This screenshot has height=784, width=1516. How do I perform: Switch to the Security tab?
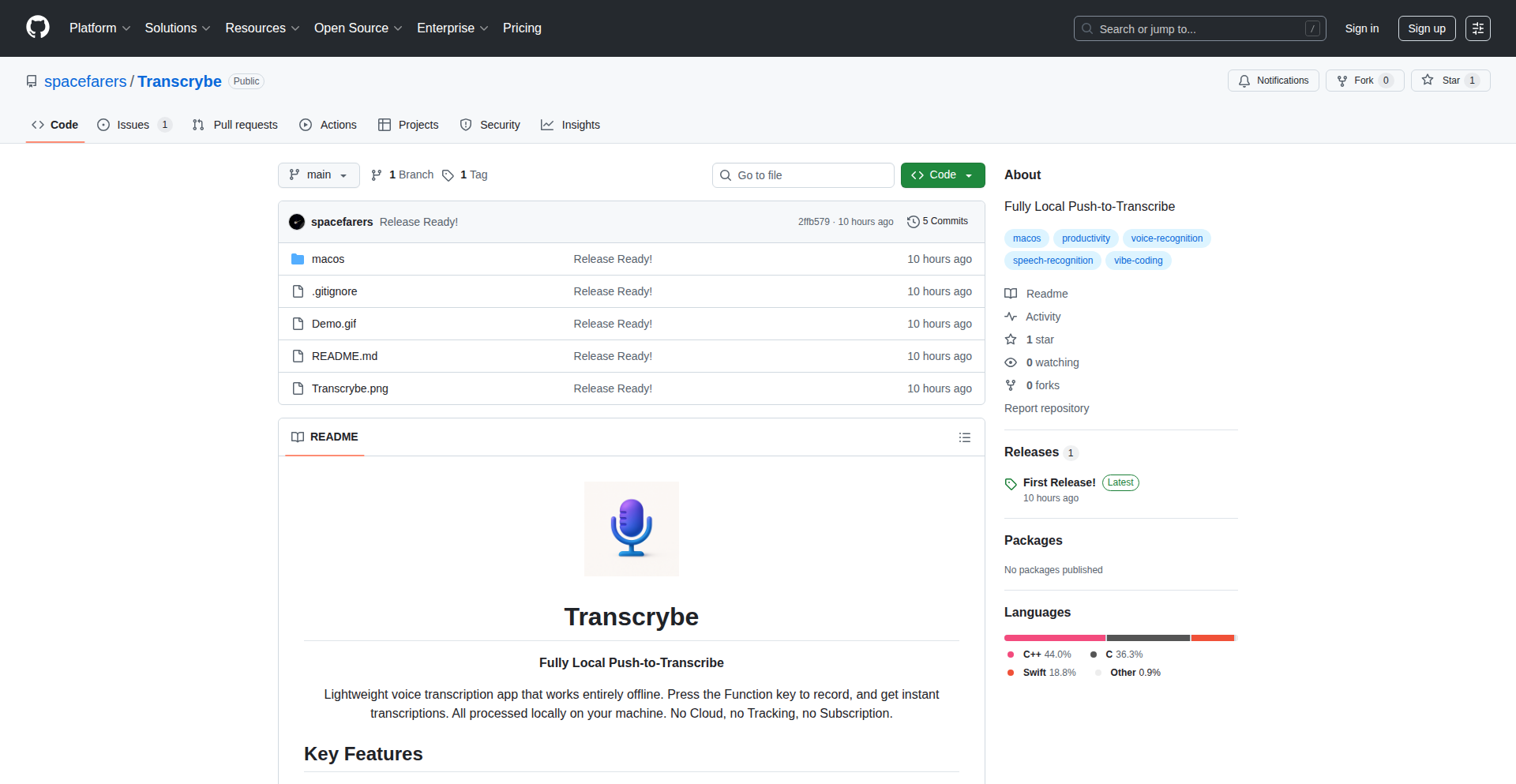490,125
